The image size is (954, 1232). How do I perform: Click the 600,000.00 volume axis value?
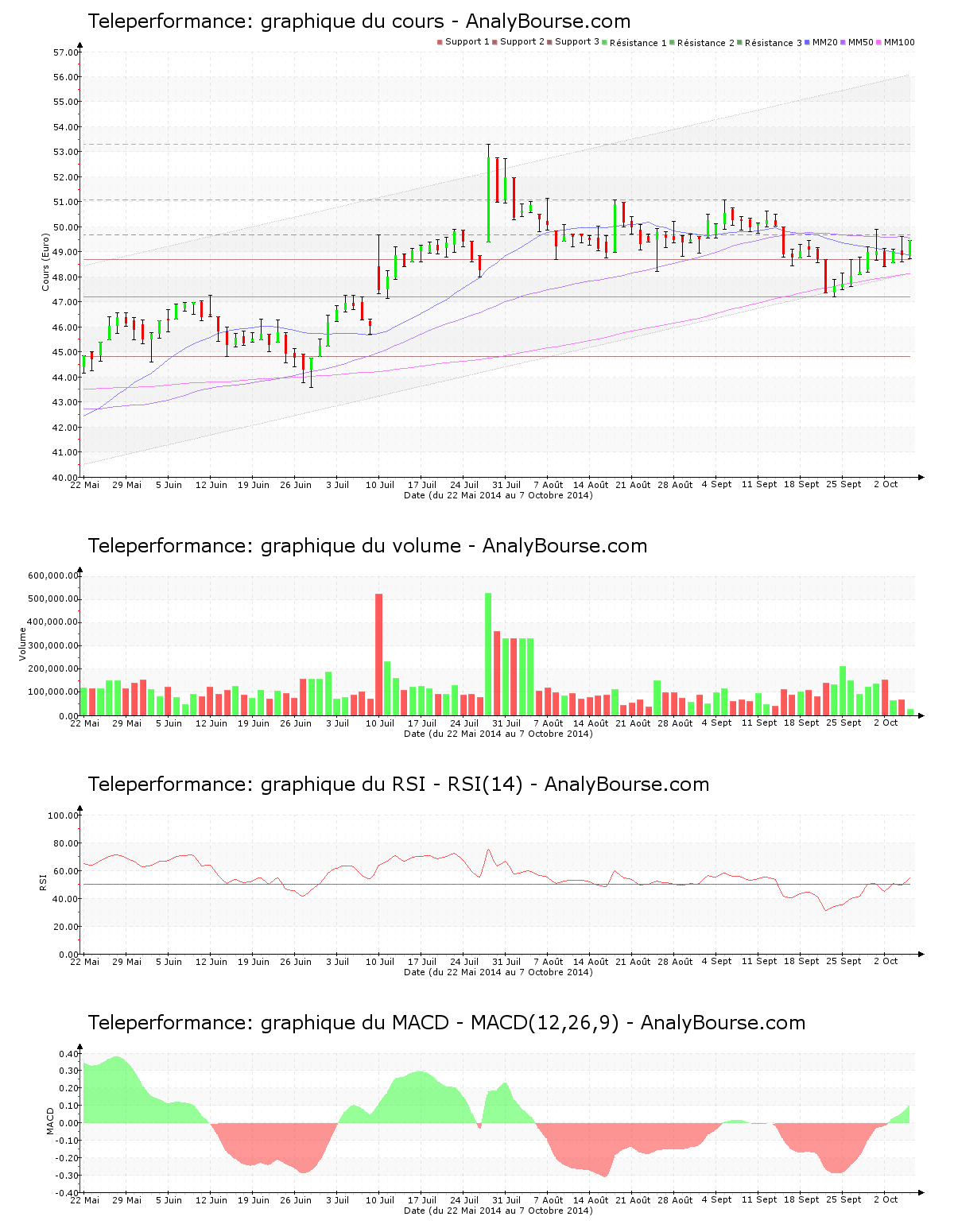(x=52, y=575)
